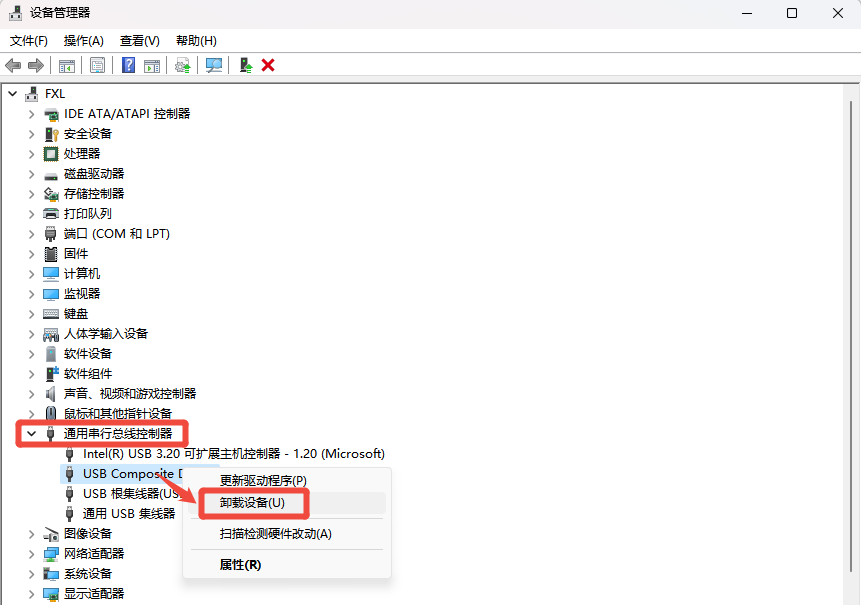This screenshot has width=861, height=605.
Task: Collapse the FXL root computer node
Action: 12,94
